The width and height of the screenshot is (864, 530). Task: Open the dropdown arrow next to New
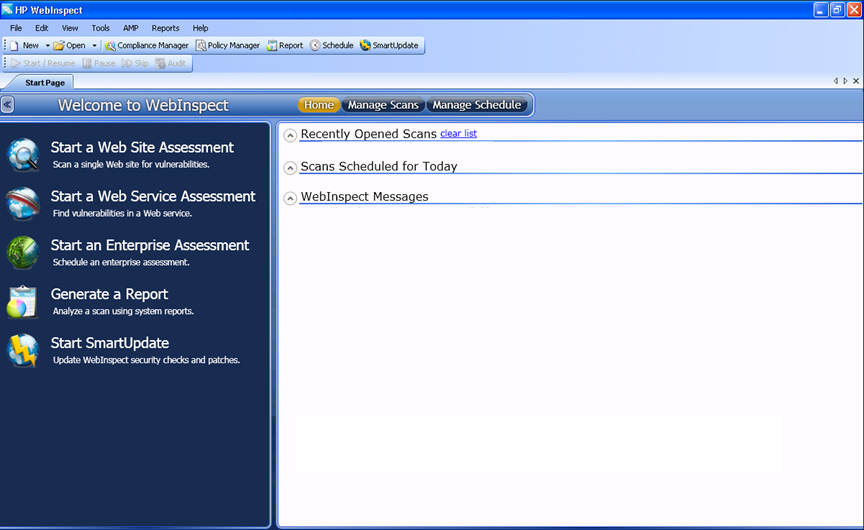[47, 46]
